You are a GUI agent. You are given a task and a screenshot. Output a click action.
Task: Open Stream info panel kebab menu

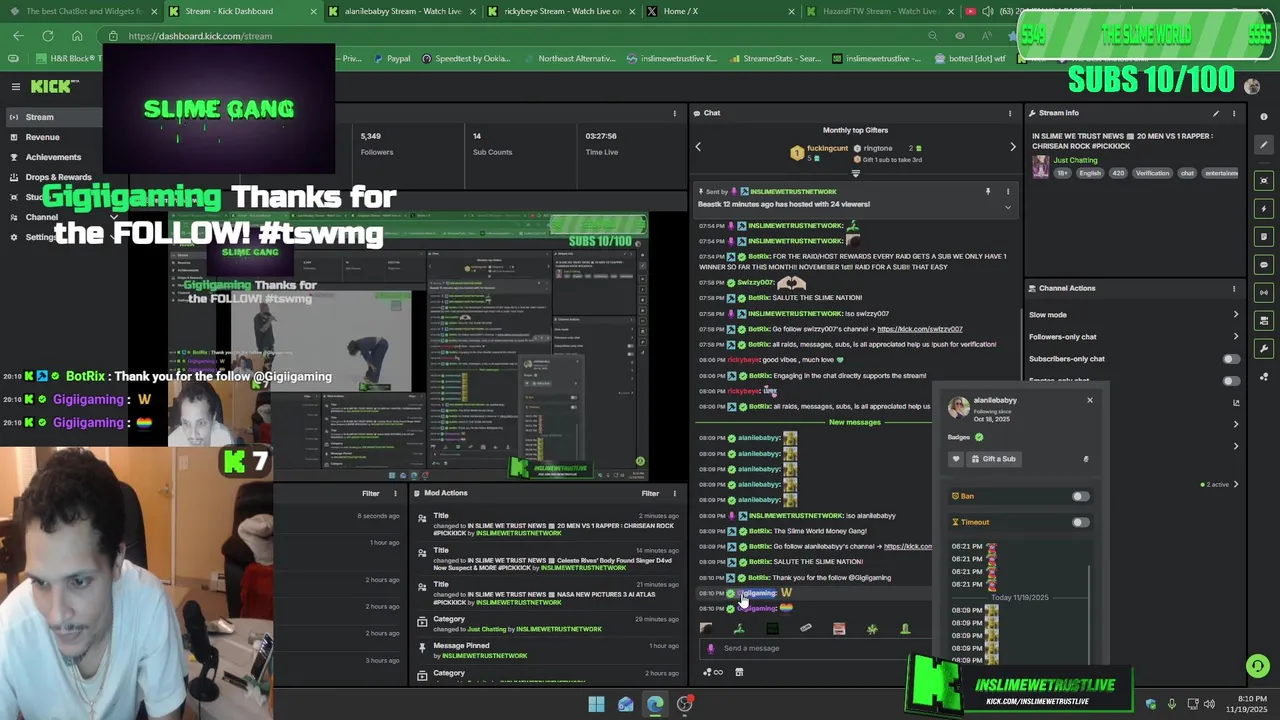[1234, 113]
